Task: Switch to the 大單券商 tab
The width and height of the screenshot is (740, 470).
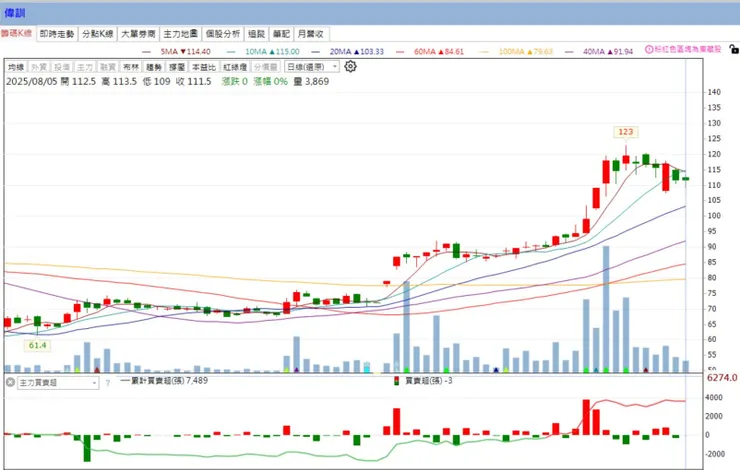Action: coord(138,34)
